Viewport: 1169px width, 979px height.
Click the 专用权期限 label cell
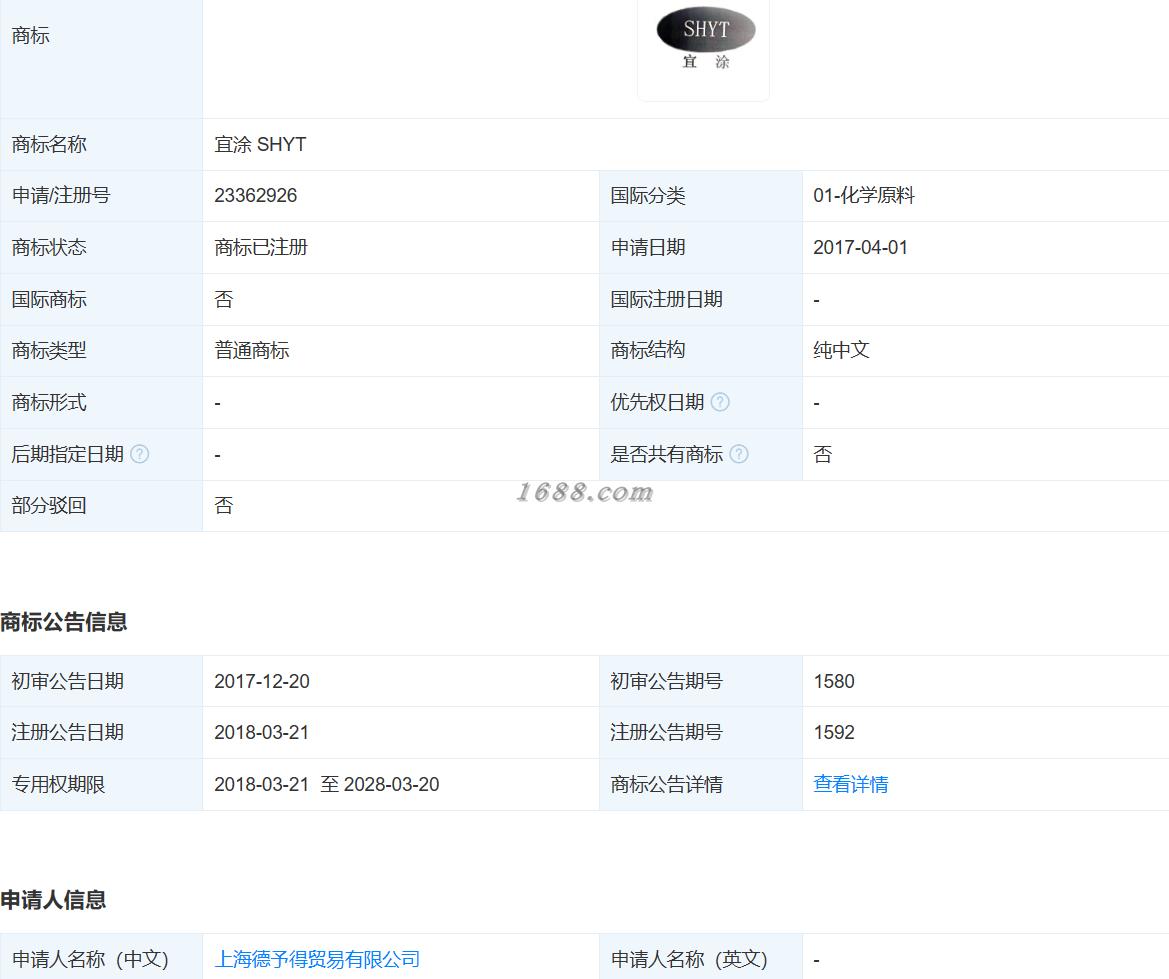point(101,784)
